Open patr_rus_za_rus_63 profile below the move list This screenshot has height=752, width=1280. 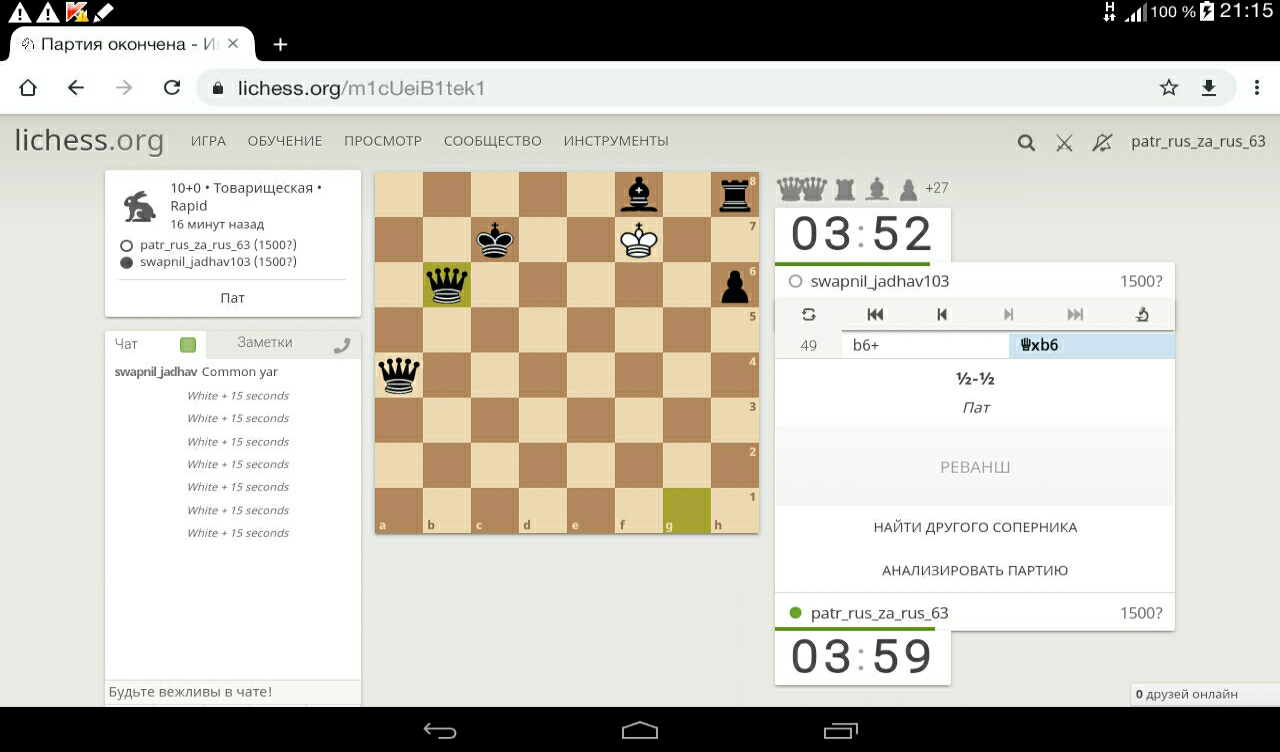click(x=880, y=613)
